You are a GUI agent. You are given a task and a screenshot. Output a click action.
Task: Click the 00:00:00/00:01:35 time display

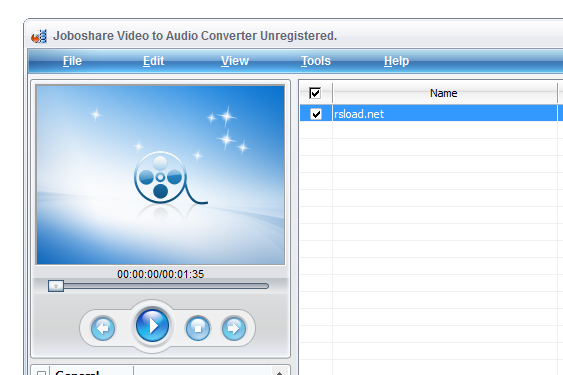(160, 274)
